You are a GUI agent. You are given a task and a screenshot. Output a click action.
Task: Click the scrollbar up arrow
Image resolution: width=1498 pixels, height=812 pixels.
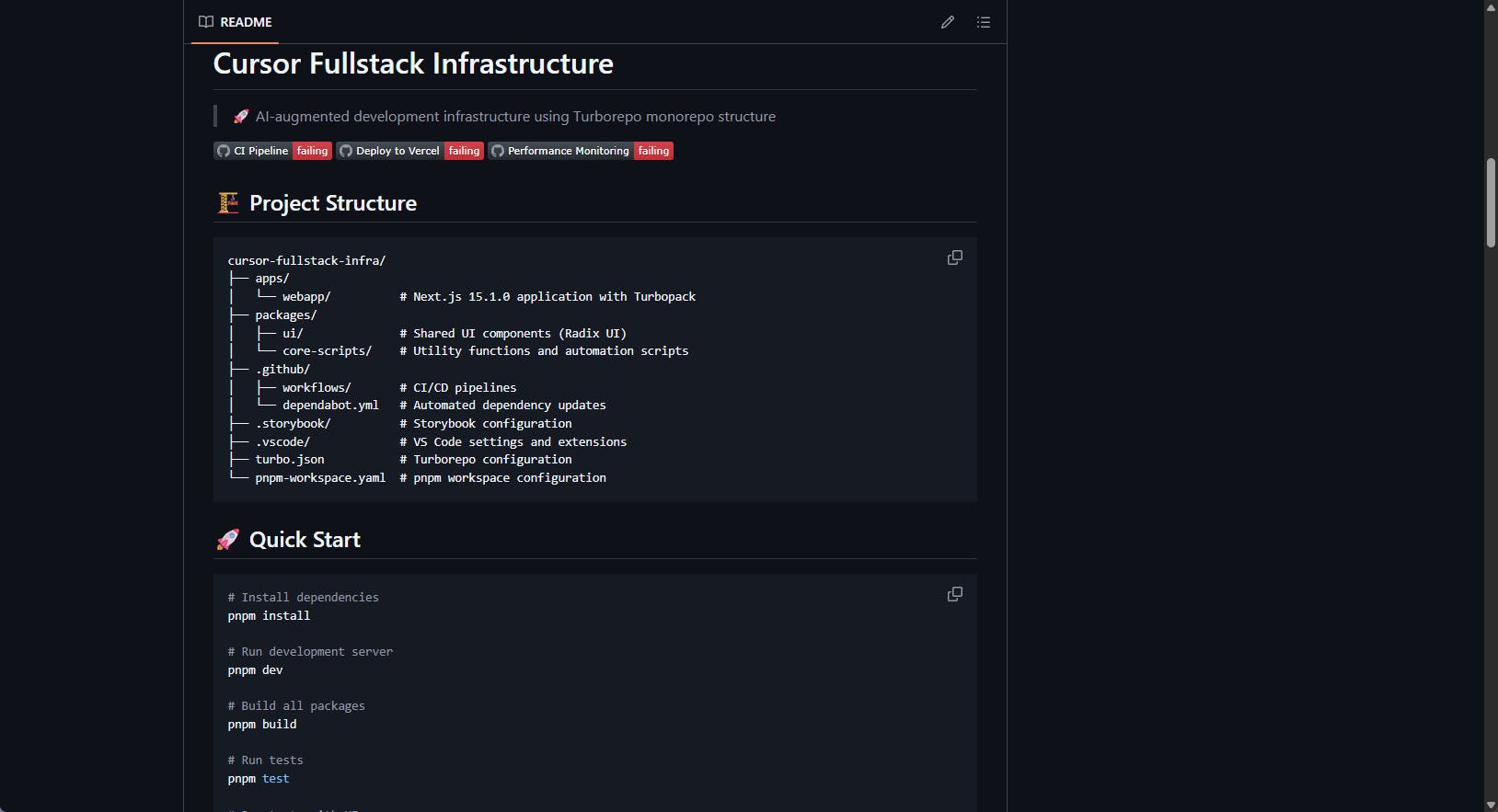pos(1491,6)
